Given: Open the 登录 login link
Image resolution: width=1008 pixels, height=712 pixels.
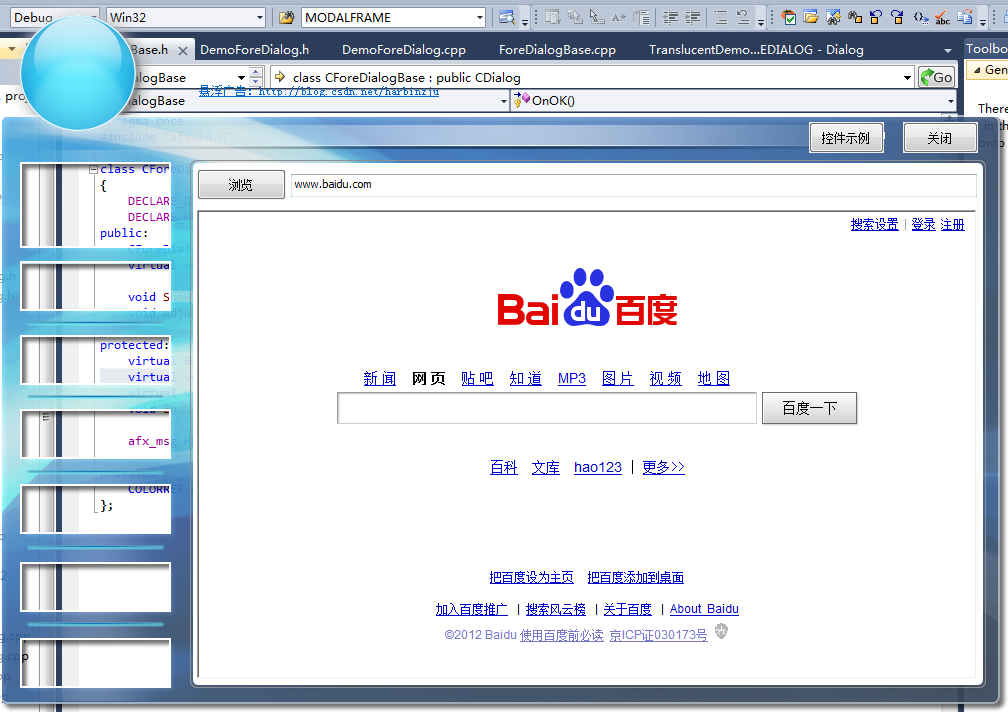Looking at the screenshot, I should (923, 224).
